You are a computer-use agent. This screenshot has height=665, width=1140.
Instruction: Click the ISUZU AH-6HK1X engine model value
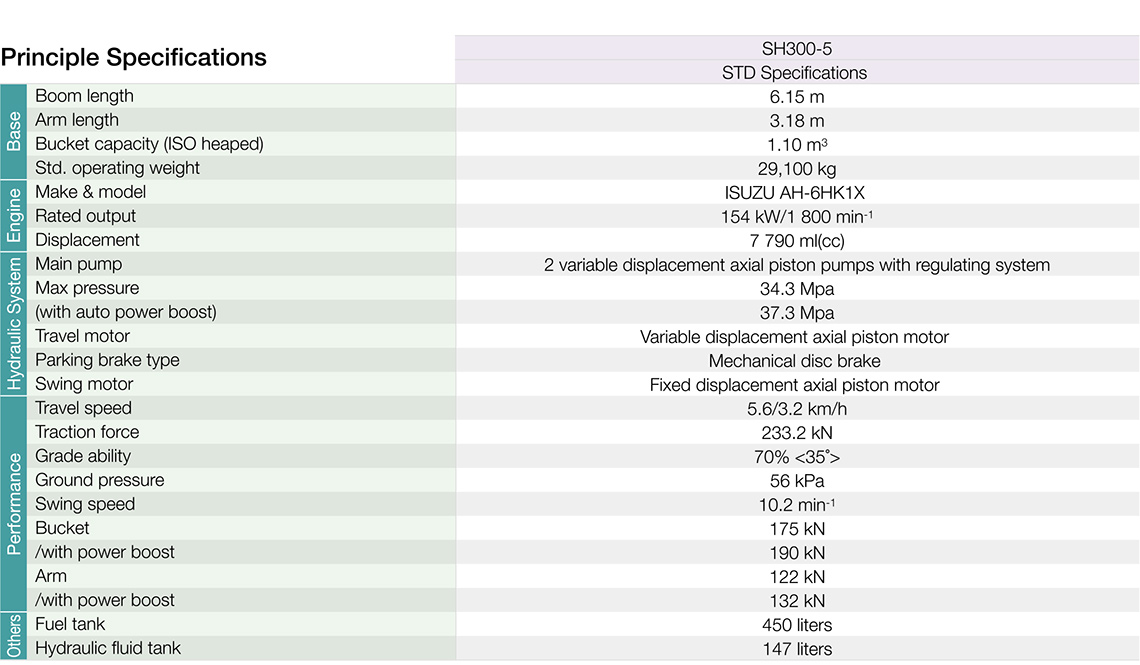(796, 193)
